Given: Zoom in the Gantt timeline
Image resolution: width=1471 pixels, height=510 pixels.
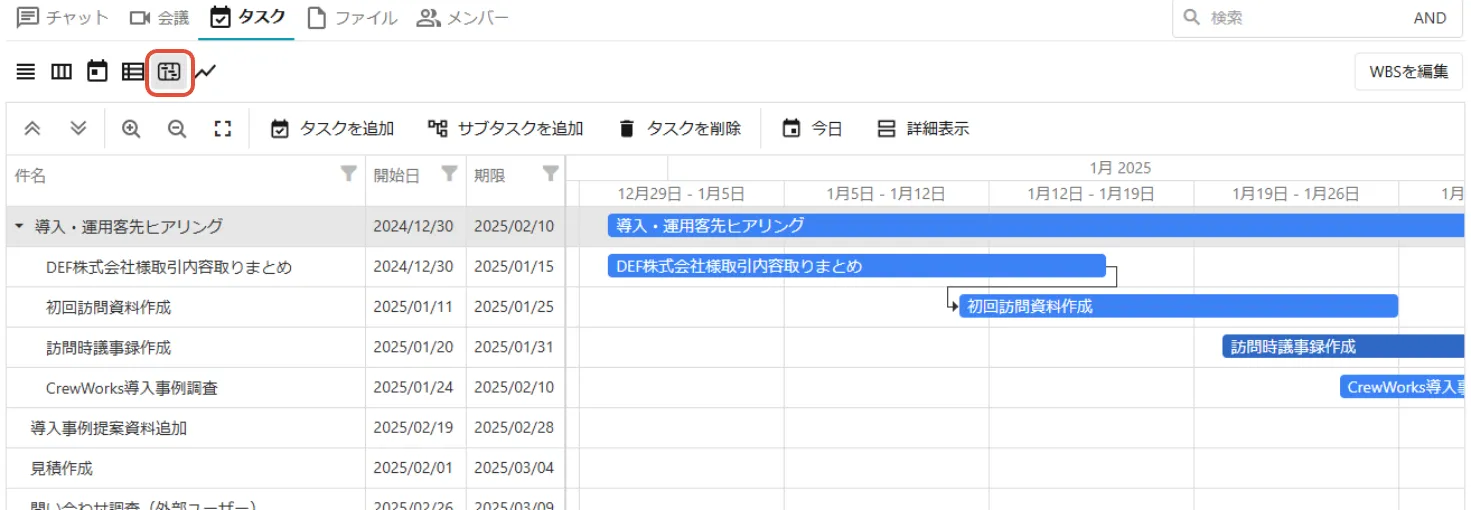Looking at the screenshot, I should point(131,128).
